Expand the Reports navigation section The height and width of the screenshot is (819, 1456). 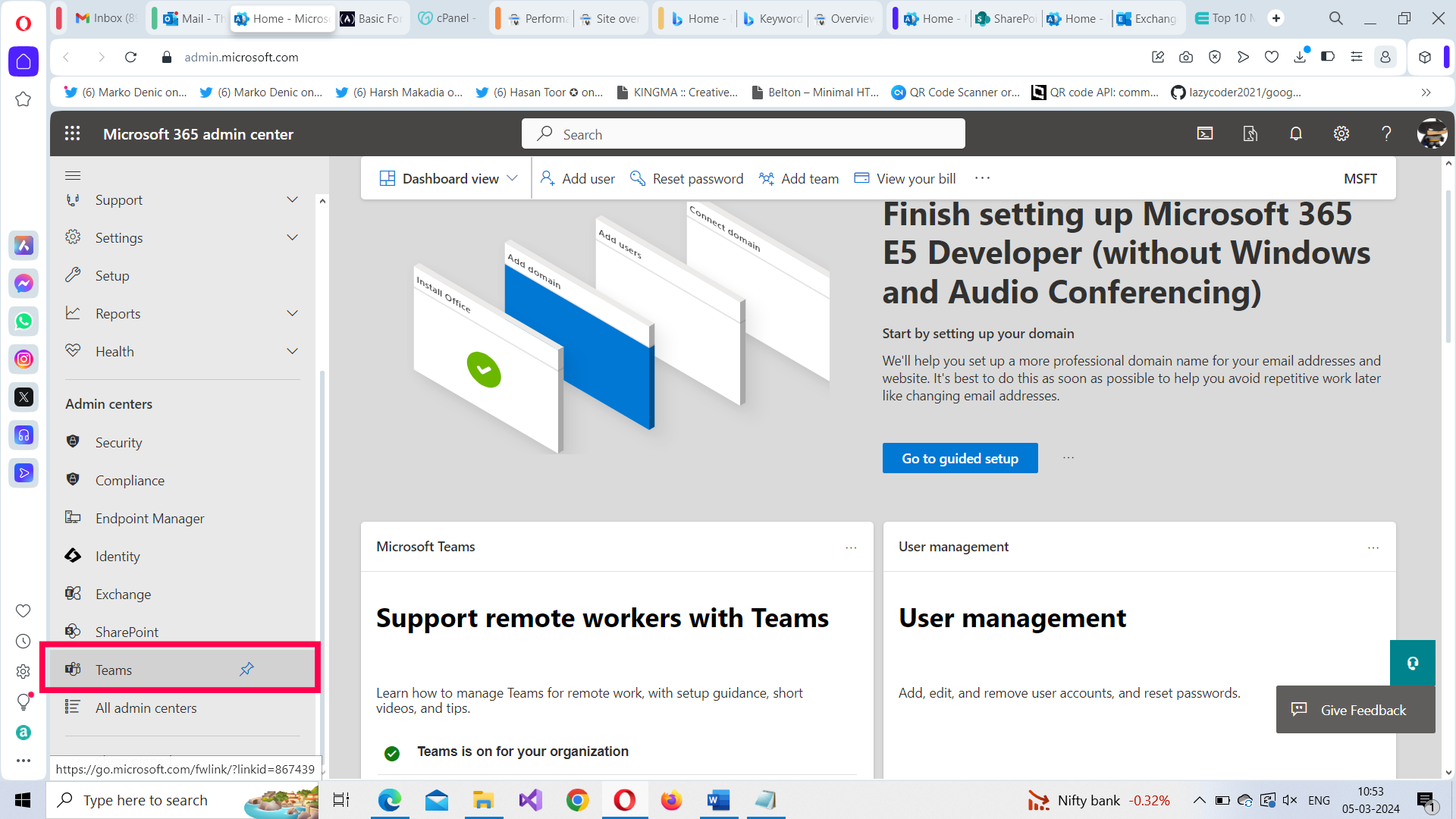(x=292, y=312)
